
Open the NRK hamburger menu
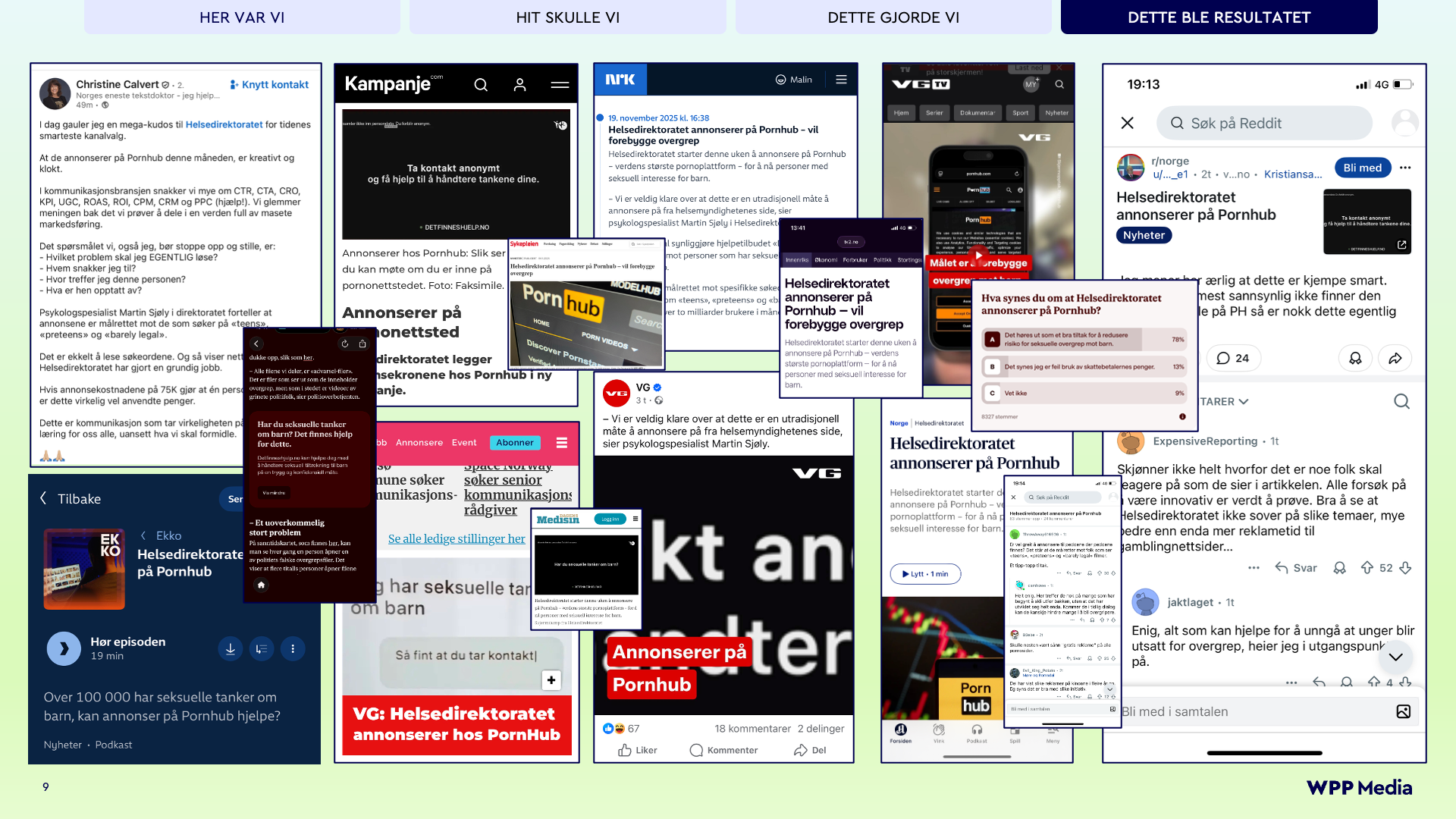click(x=841, y=80)
